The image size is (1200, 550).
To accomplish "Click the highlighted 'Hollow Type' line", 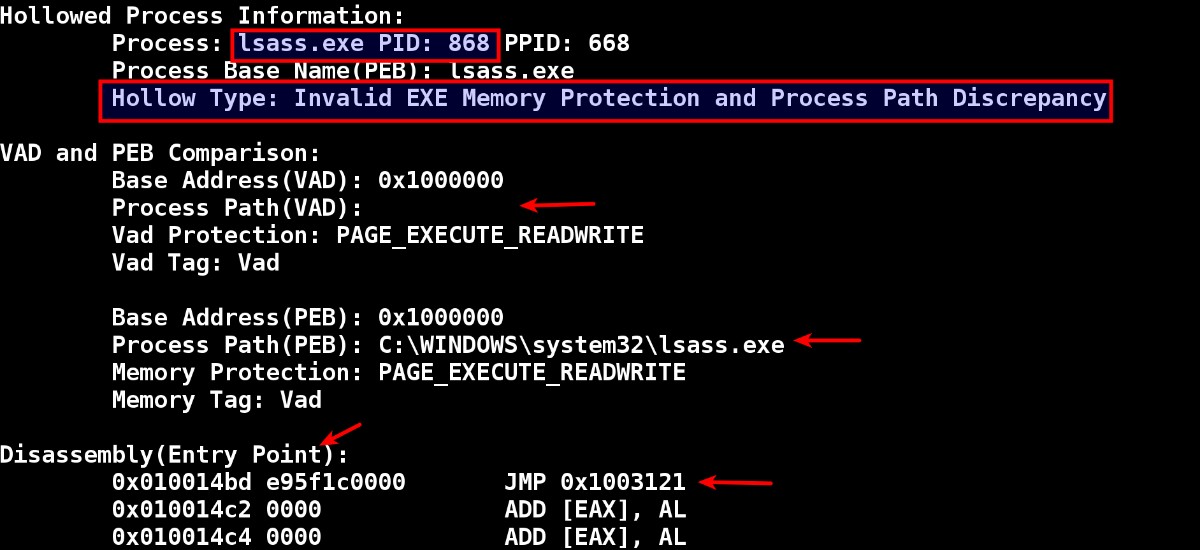I will [606, 99].
